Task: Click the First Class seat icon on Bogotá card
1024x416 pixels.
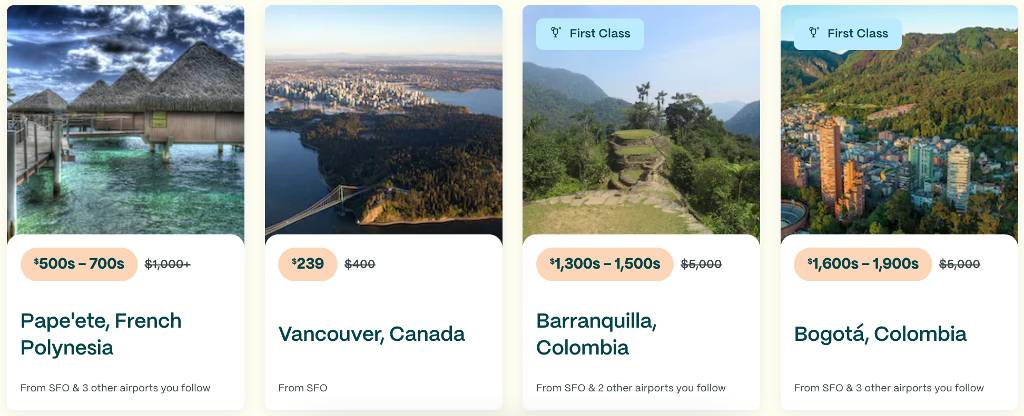Action: click(814, 33)
